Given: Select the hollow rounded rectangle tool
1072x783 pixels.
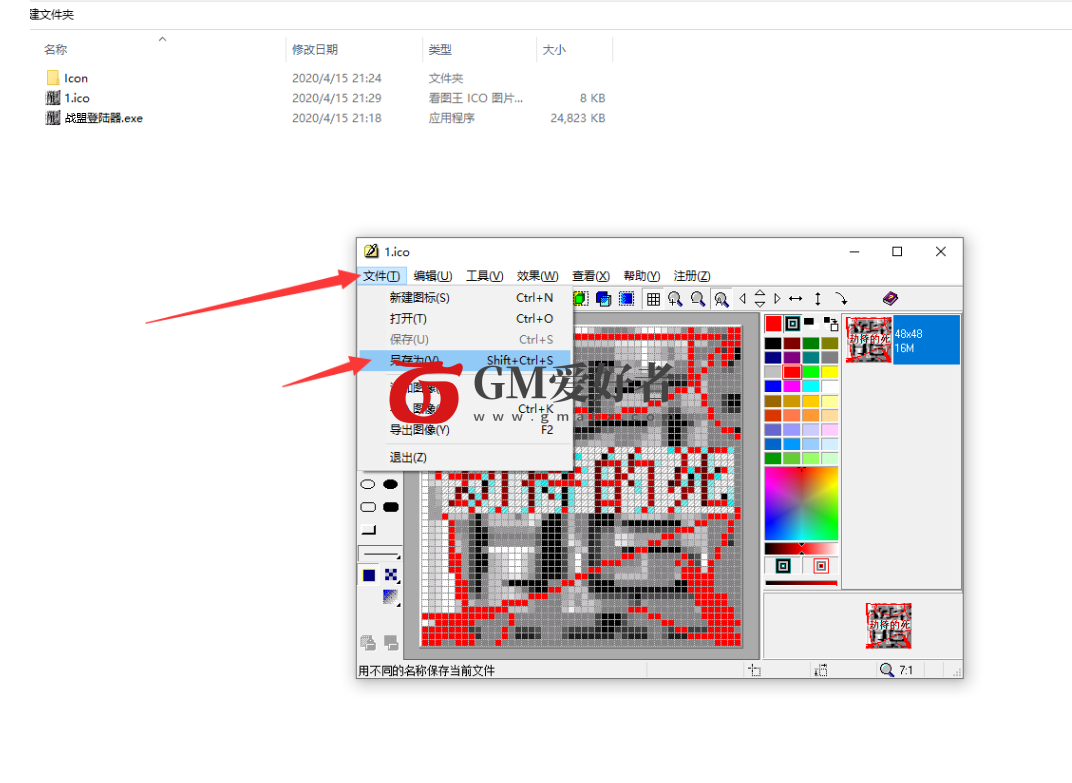Looking at the screenshot, I should (x=368, y=507).
